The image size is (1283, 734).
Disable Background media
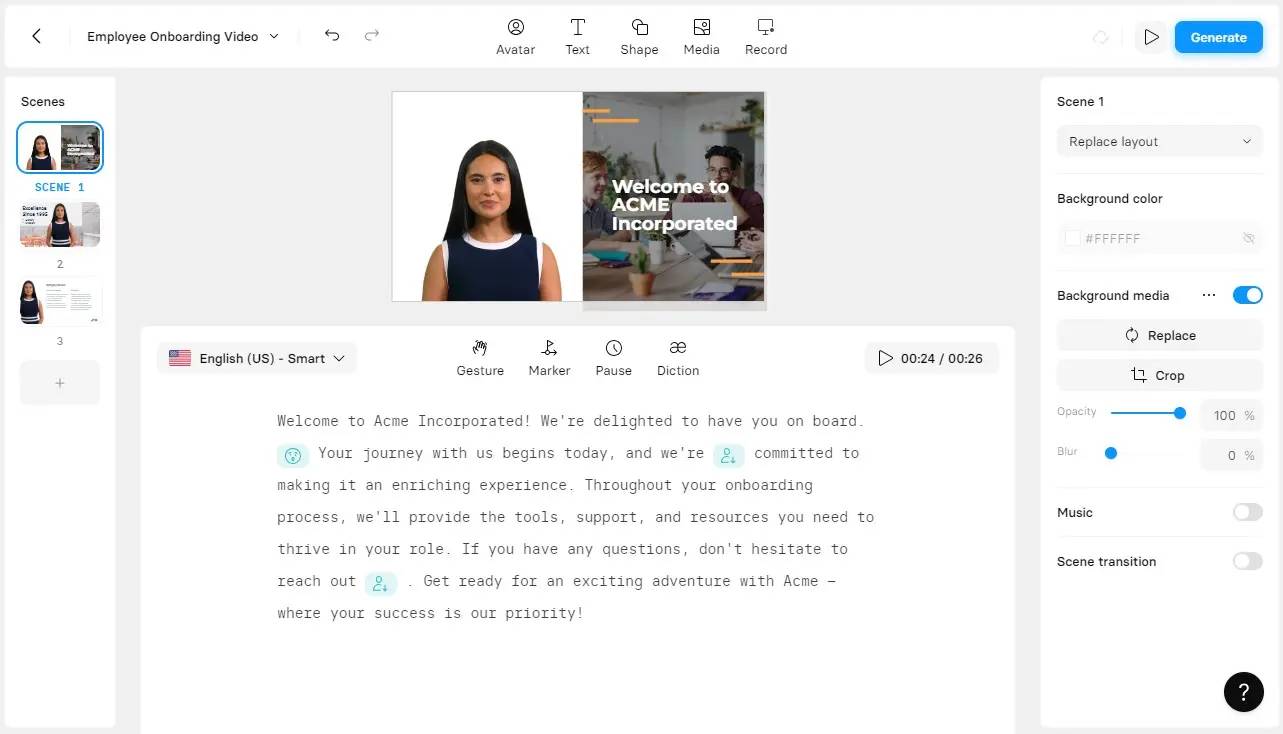1247,295
